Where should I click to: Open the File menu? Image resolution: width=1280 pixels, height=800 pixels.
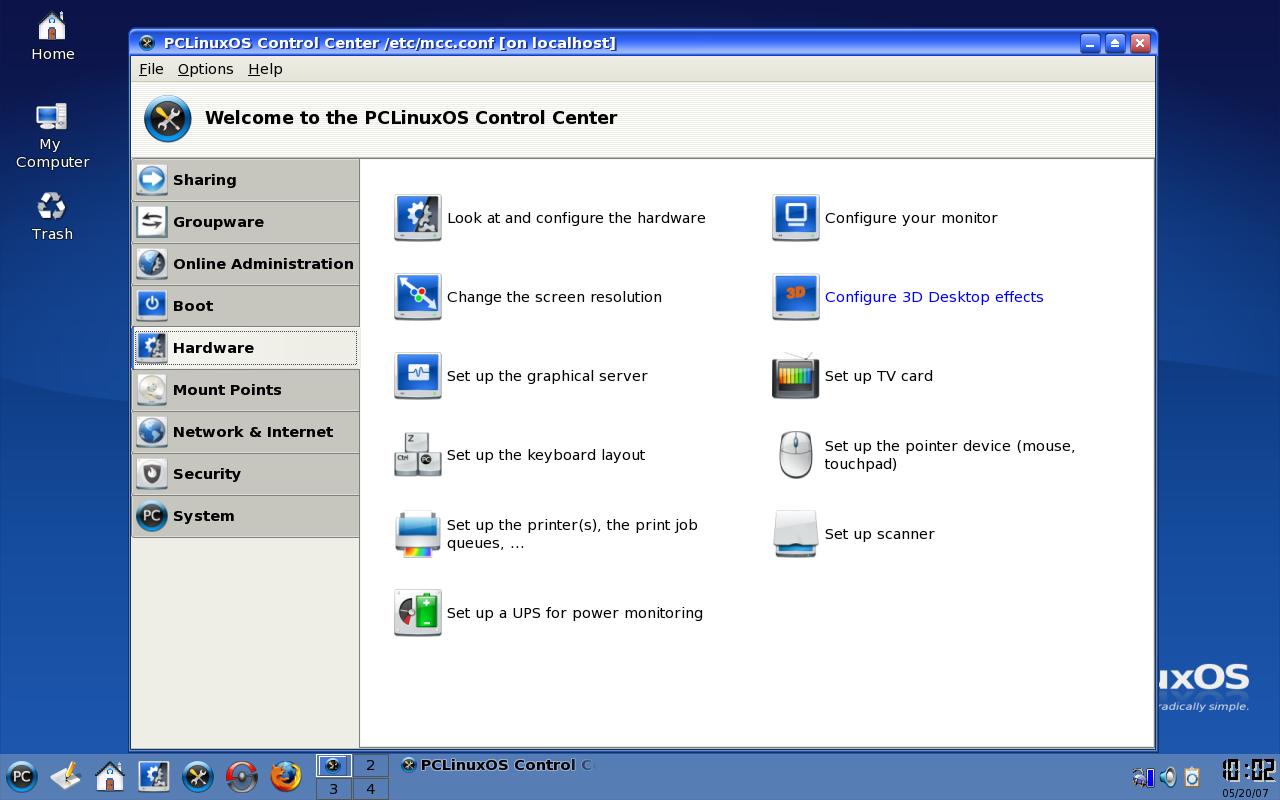pyautogui.click(x=151, y=69)
